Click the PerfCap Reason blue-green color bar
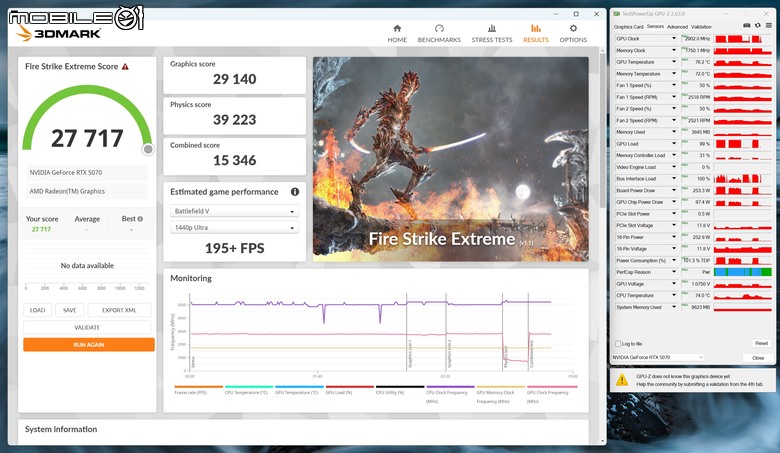This screenshot has height=453, width=780. pyautogui.click(x=743, y=272)
